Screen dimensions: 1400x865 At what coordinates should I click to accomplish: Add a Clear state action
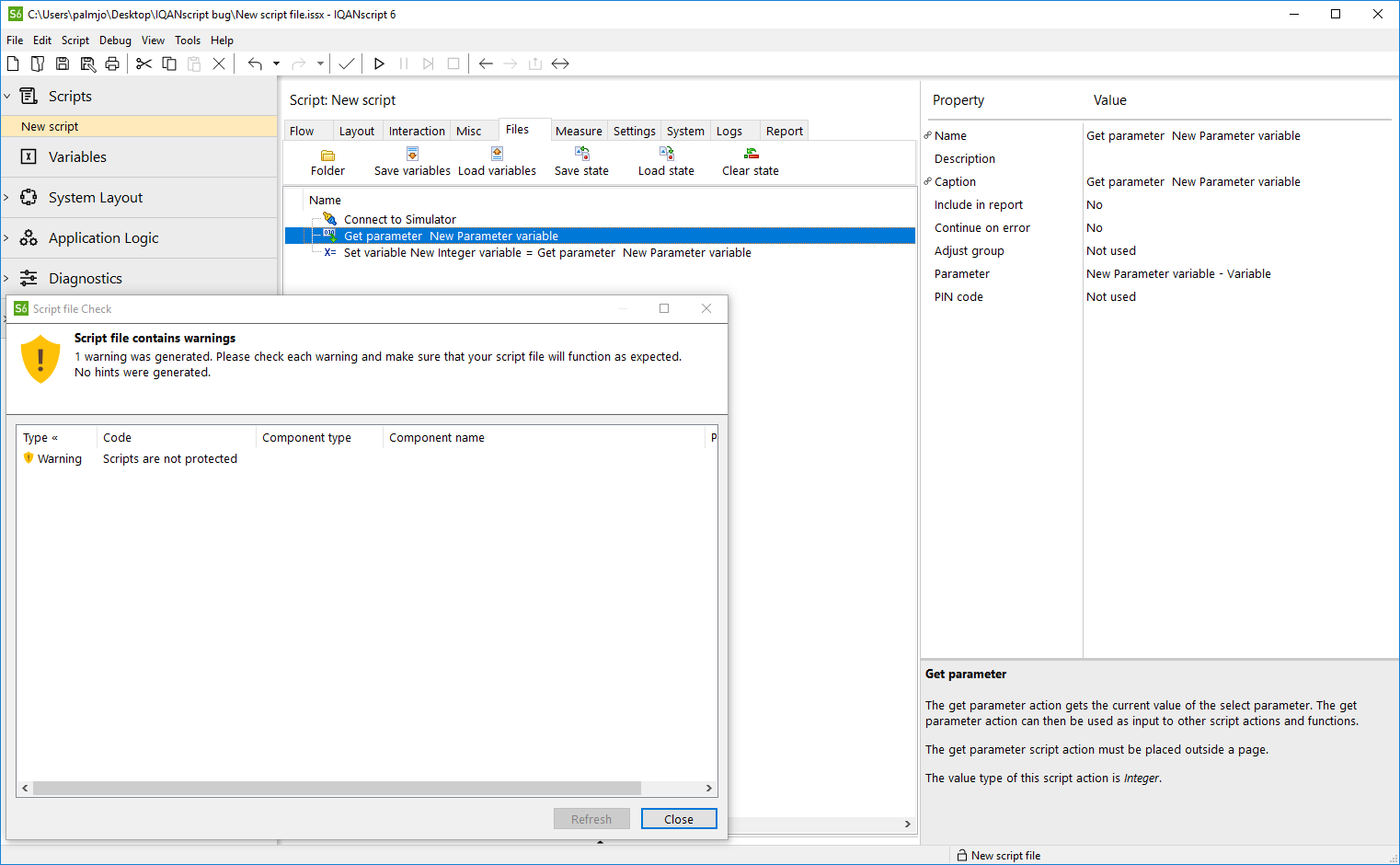751,162
